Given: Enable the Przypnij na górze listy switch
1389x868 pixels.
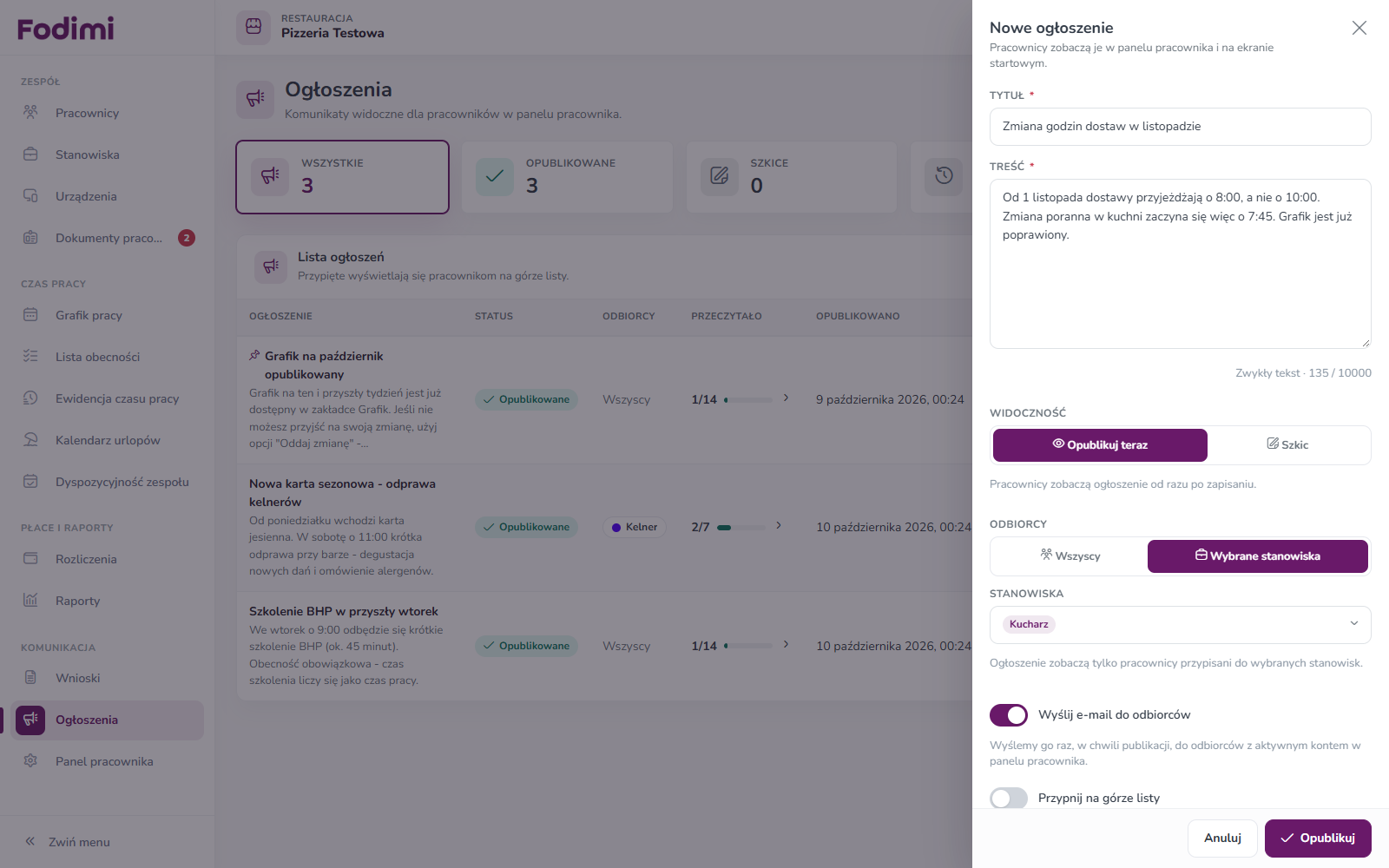Looking at the screenshot, I should (1009, 799).
